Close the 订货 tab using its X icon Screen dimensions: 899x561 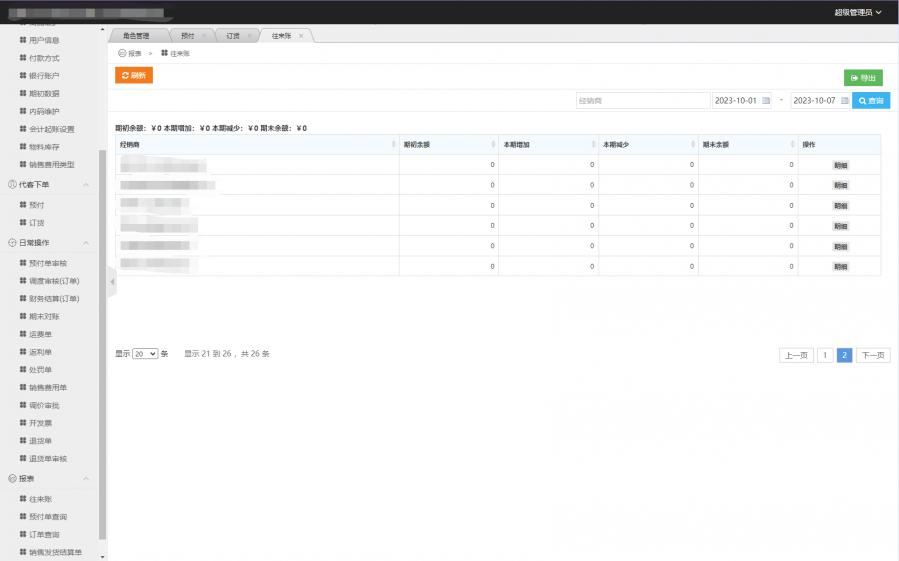tap(249, 36)
